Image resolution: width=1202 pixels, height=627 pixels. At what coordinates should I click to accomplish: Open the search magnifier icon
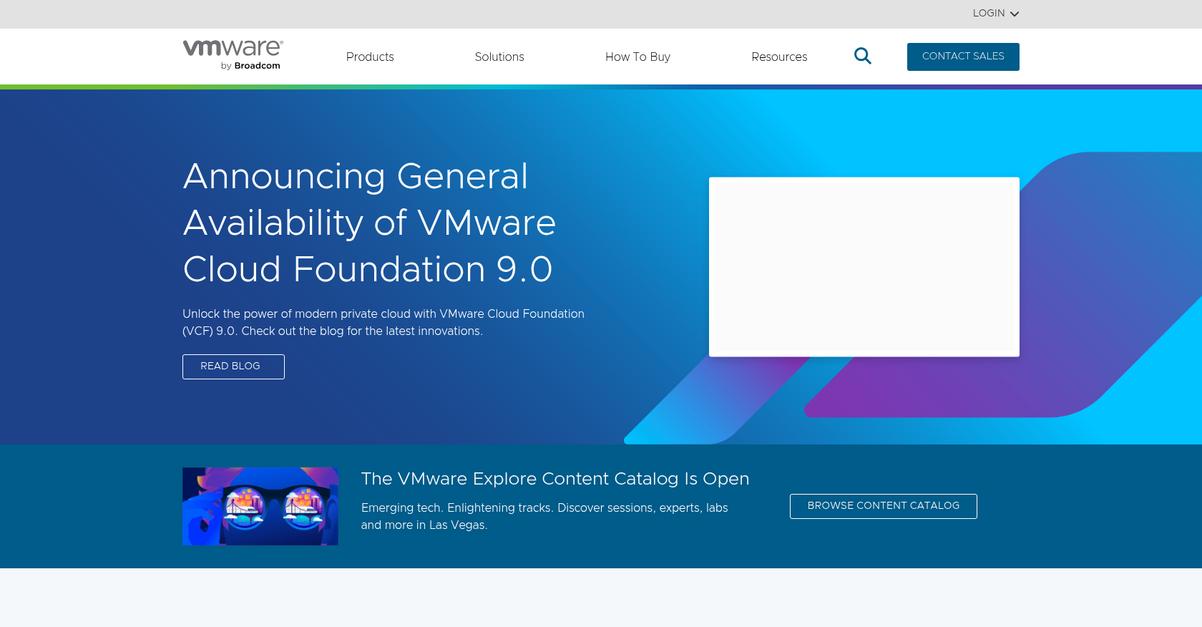point(862,56)
